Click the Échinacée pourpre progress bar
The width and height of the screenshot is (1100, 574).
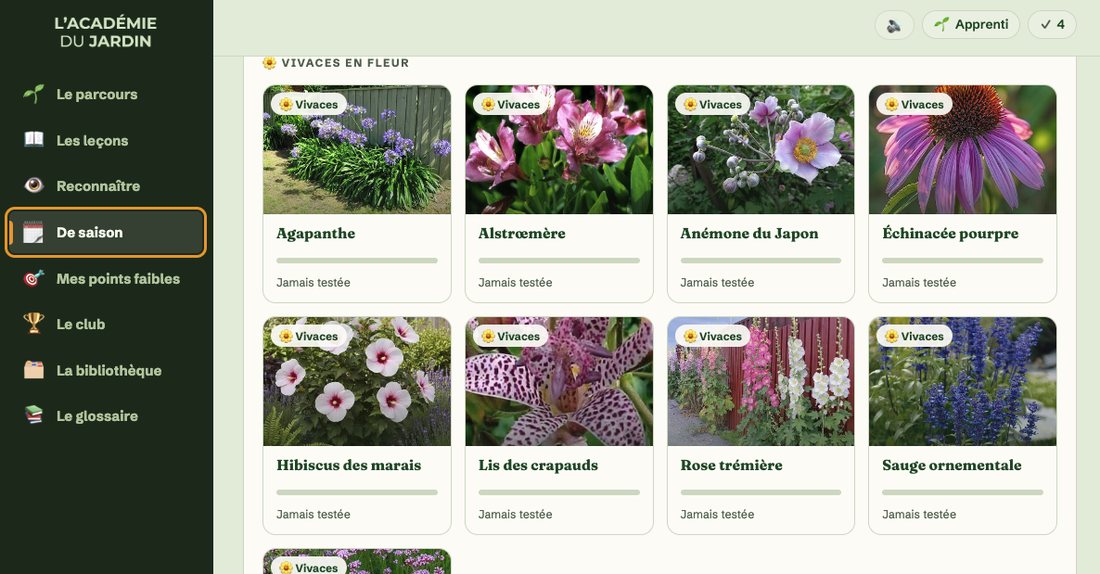tap(962, 260)
